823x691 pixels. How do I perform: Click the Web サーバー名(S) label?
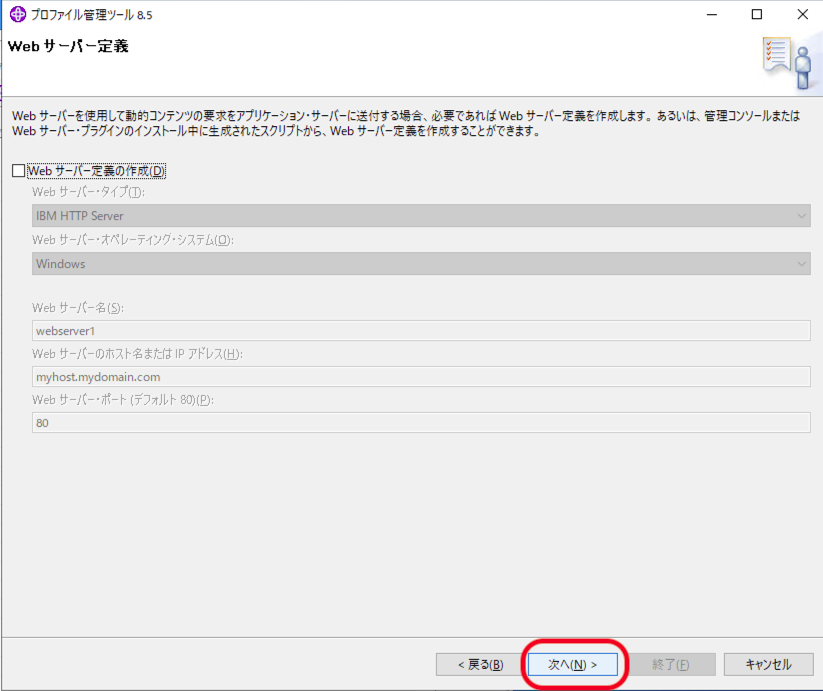pos(78,308)
